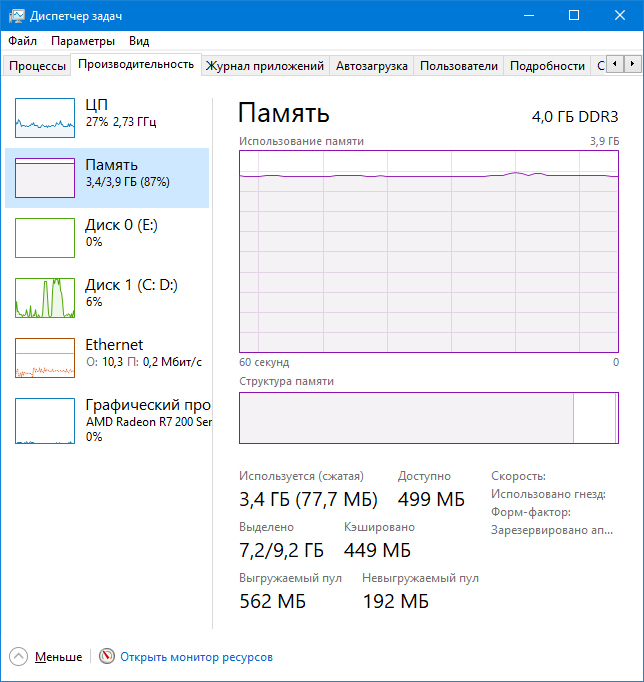Minimize the Диспетчер задач window
The width and height of the screenshot is (644, 682).
[529, 16]
